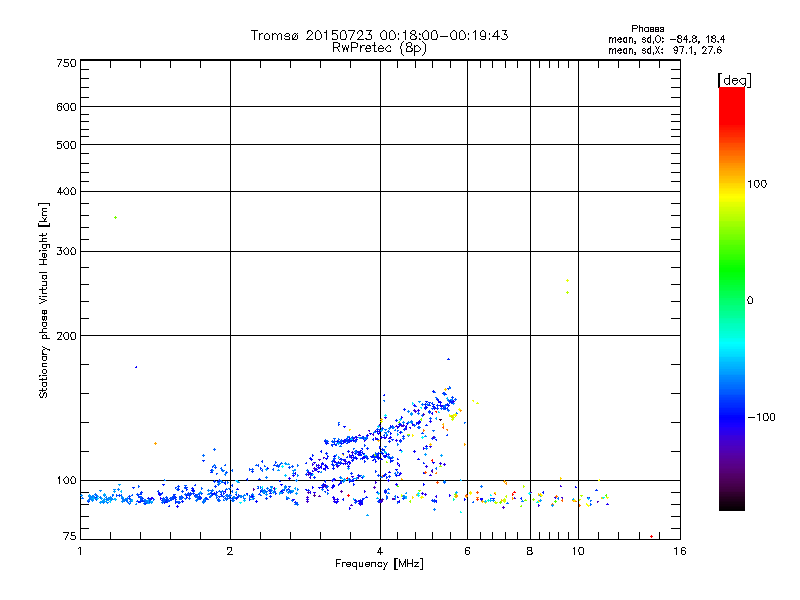This screenshot has width=800, height=600.
Task: Click the 'mean, sd,O: -84.8, 18.4' text
Action: point(666,39)
